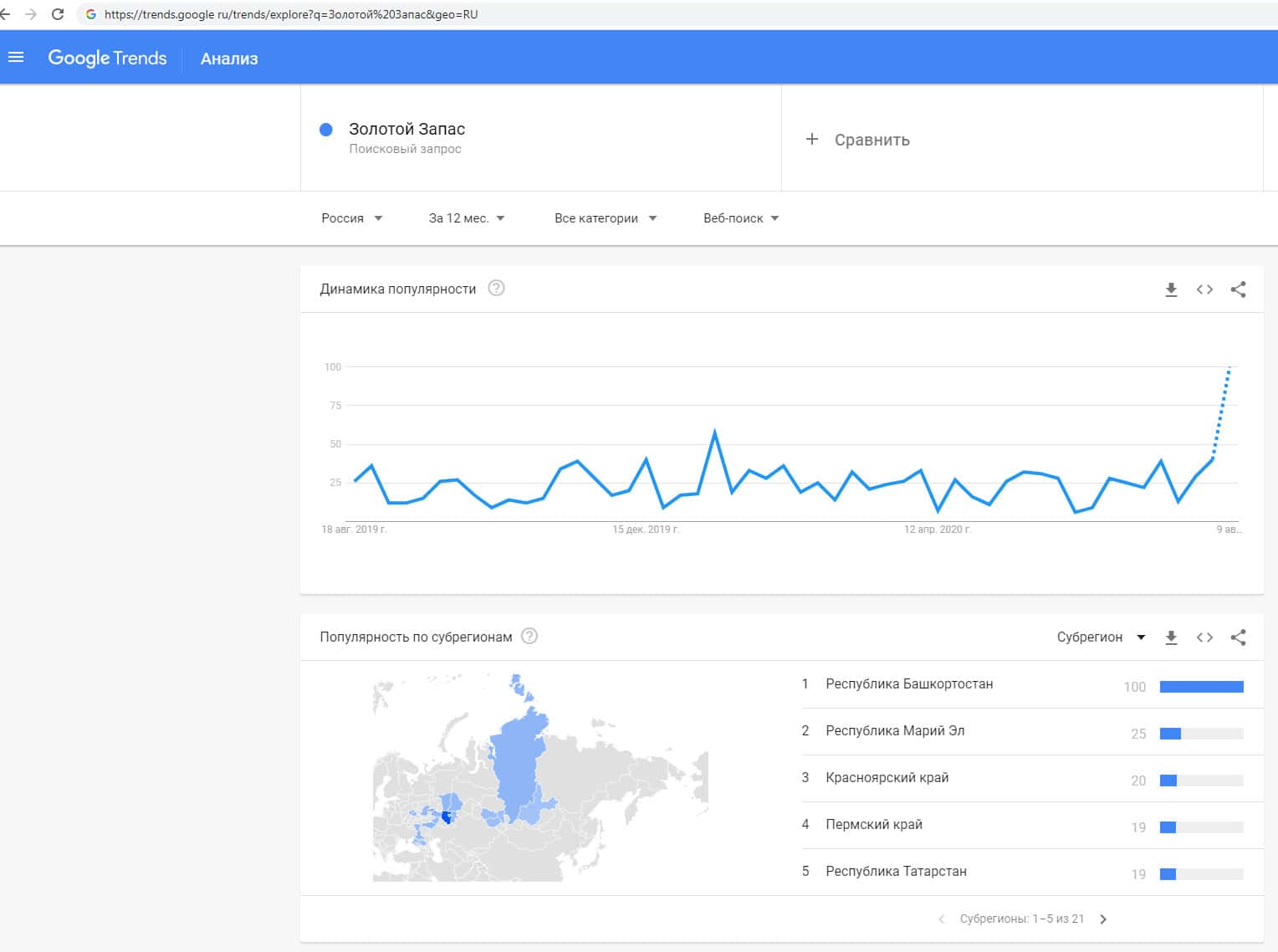The image size is (1278, 952).
Task: Open the Россия region dropdown
Action: click(351, 218)
